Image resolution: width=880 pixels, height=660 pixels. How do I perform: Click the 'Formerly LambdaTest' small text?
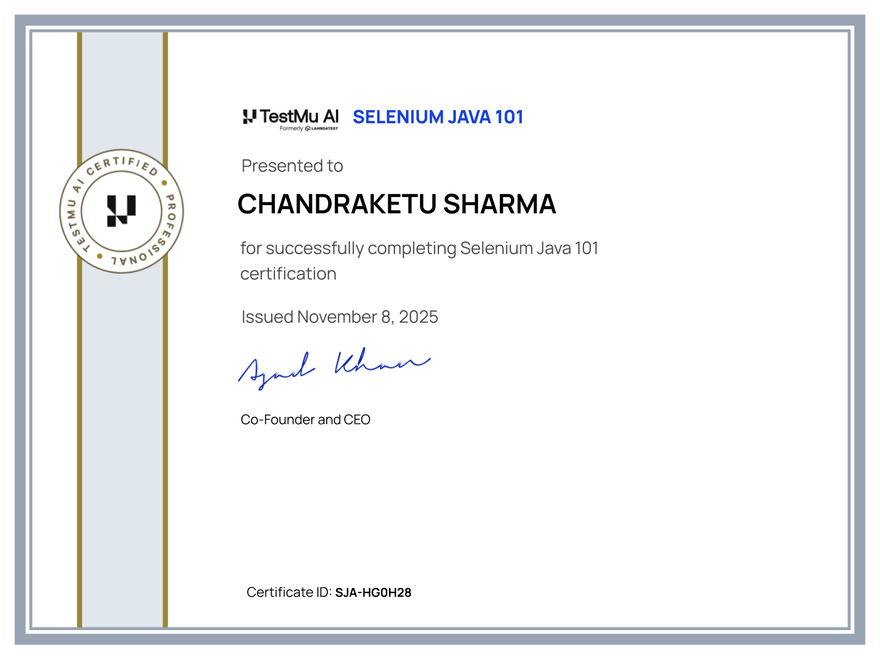coord(309,129)
